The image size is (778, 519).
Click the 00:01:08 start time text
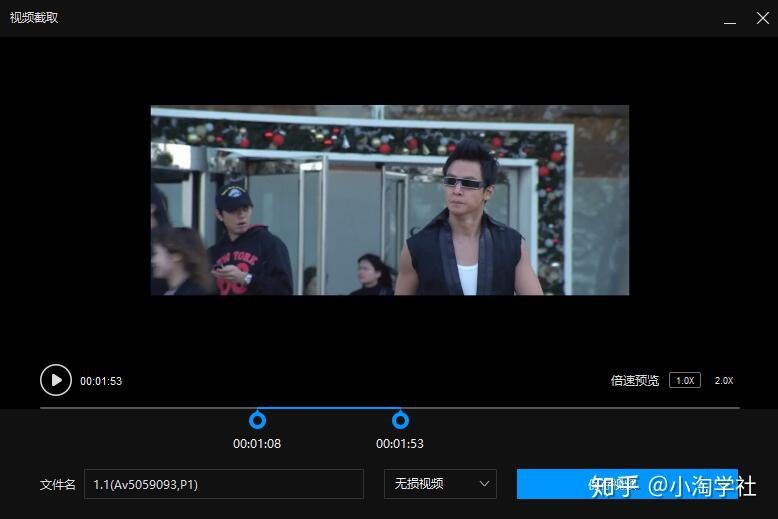click(257, 444)
